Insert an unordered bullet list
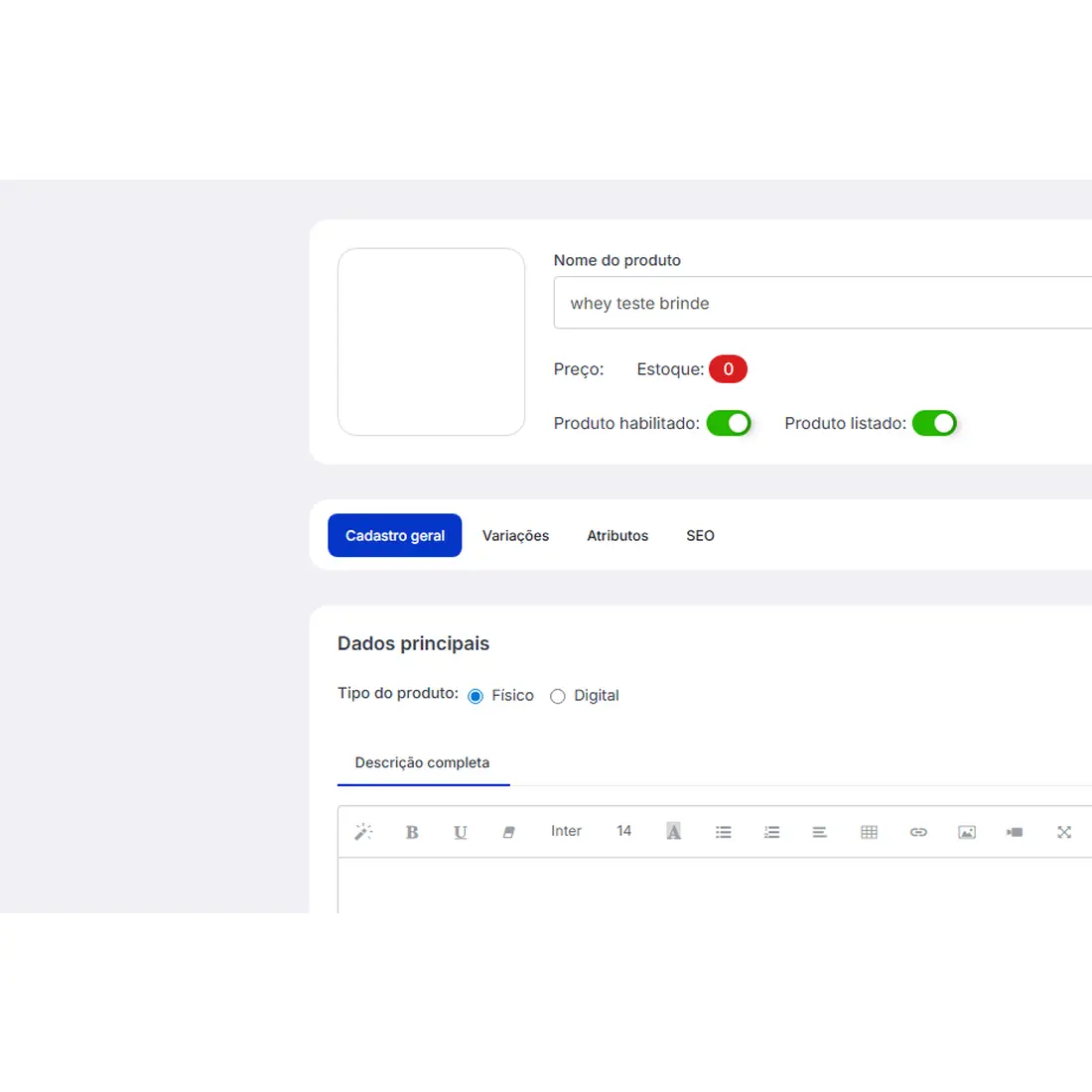This screenshot has height=1092, width=1092. click(723, 832)
